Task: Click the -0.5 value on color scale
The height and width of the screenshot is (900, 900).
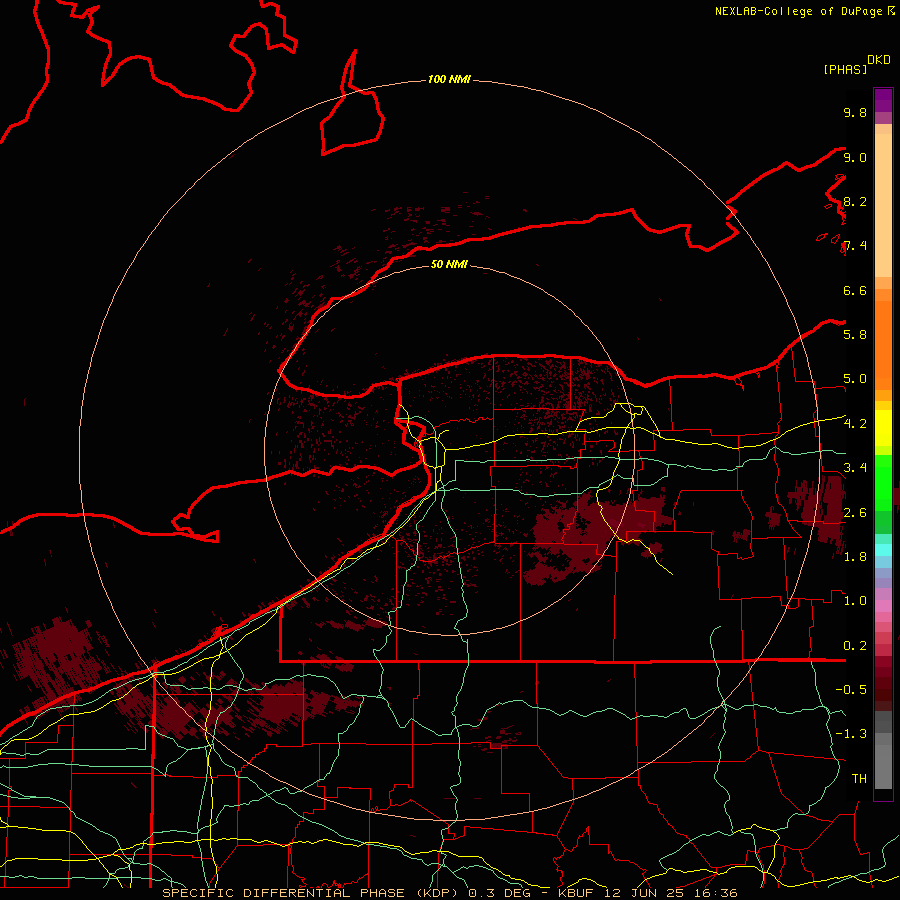Action: tap(851, 690)
